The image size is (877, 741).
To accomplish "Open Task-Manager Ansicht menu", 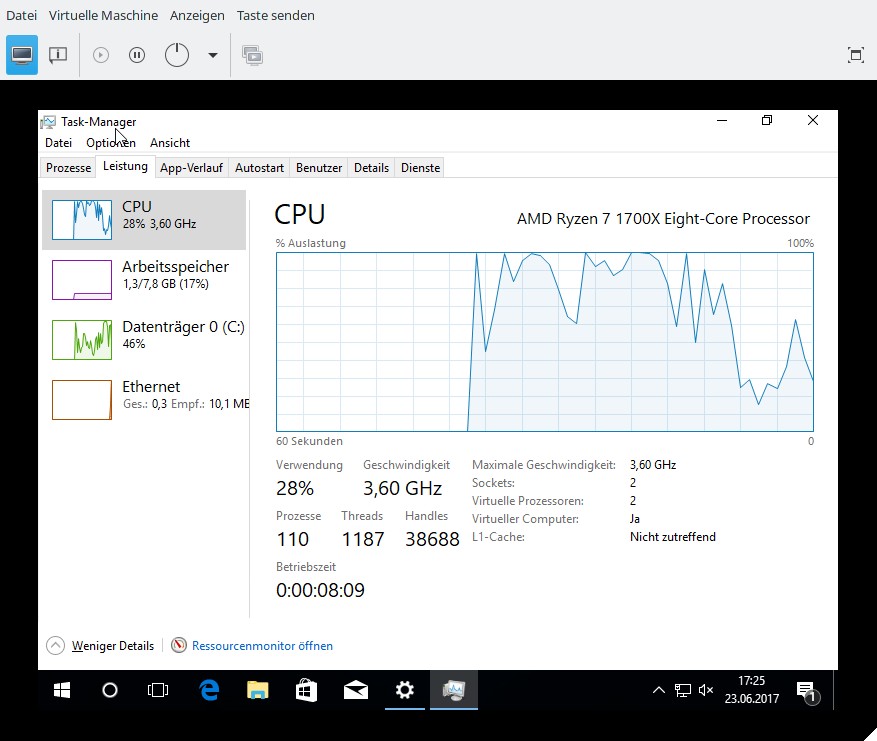I will [x=169, y=143].
